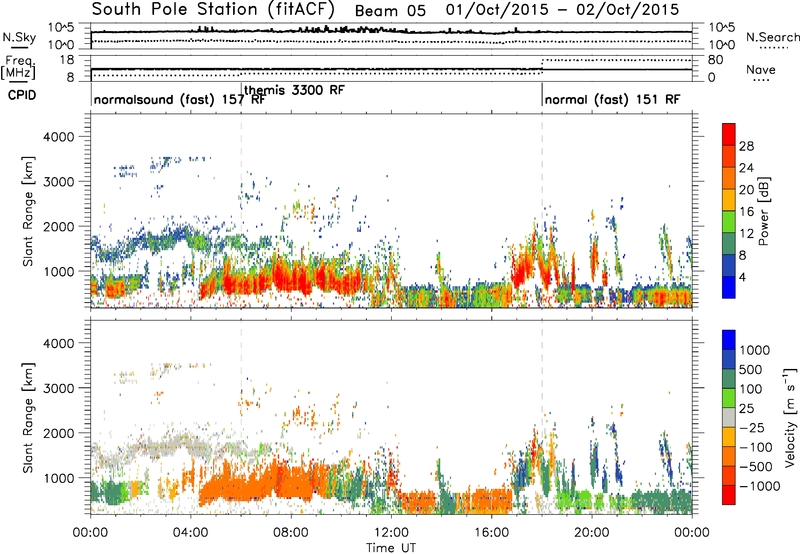
Task: Click the "3000" range tick in the velocity panel
Action: coord(58,388)
